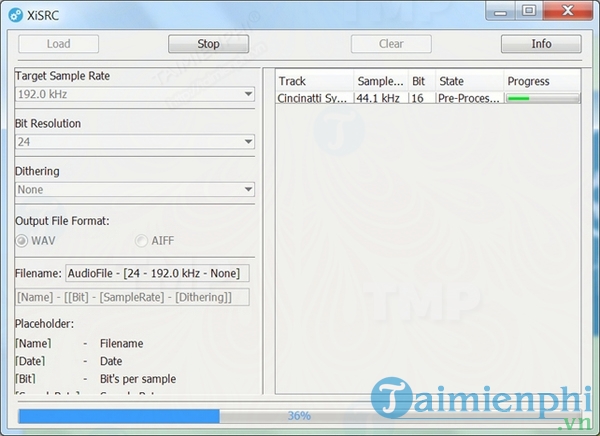Click the Filename preview field
The height and width of the screenshot is (436, 600).
click(x=157, y=273)
